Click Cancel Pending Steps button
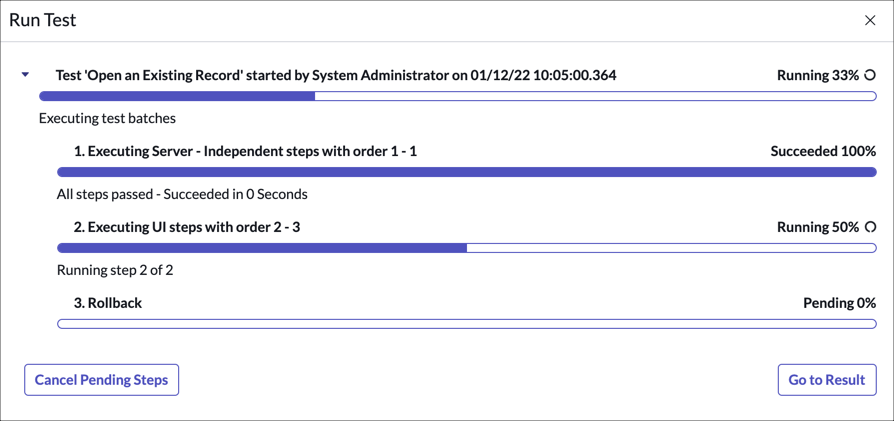 point(102,380)
